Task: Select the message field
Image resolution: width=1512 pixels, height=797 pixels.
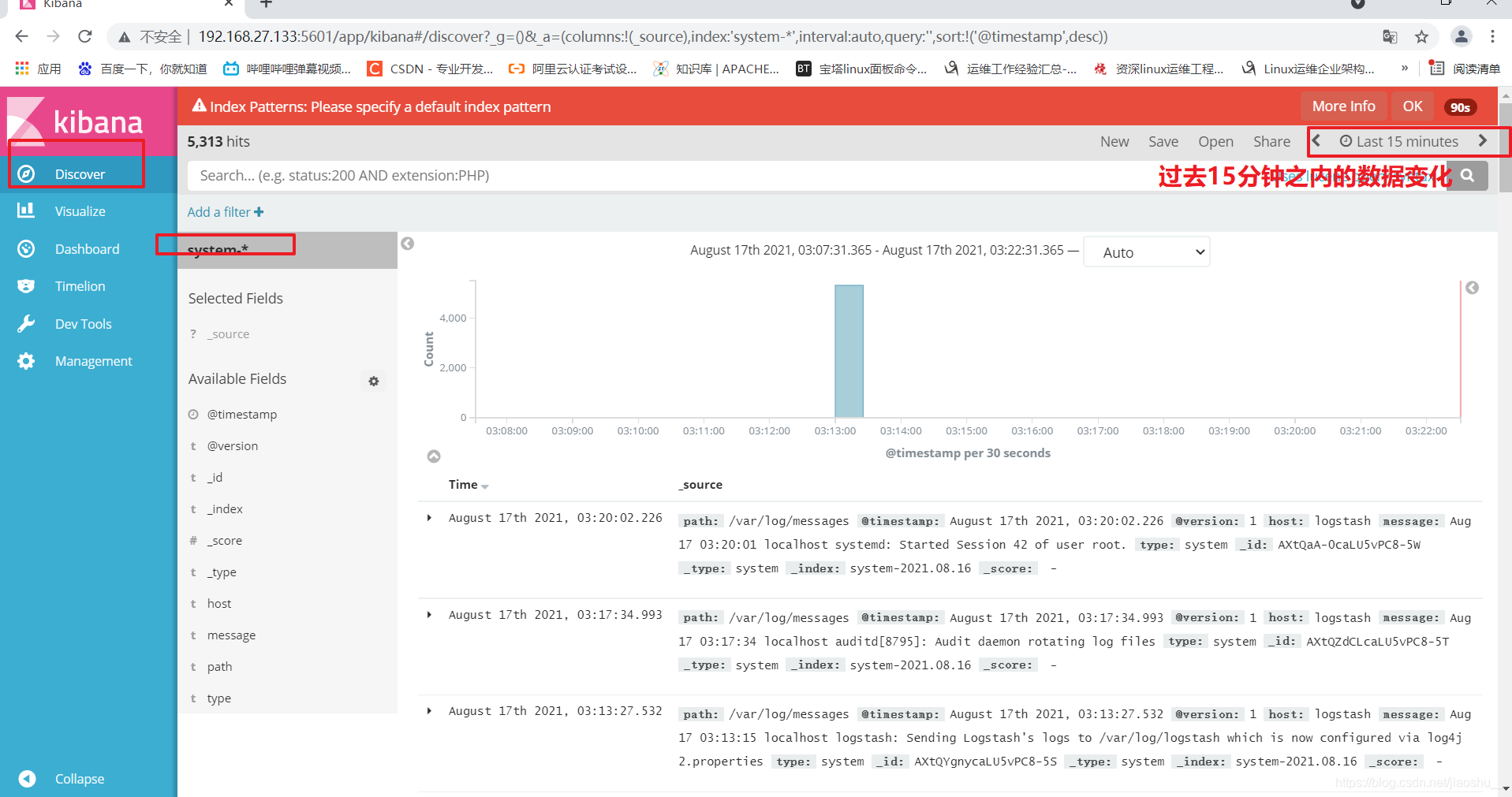Action: click(231, 635)
